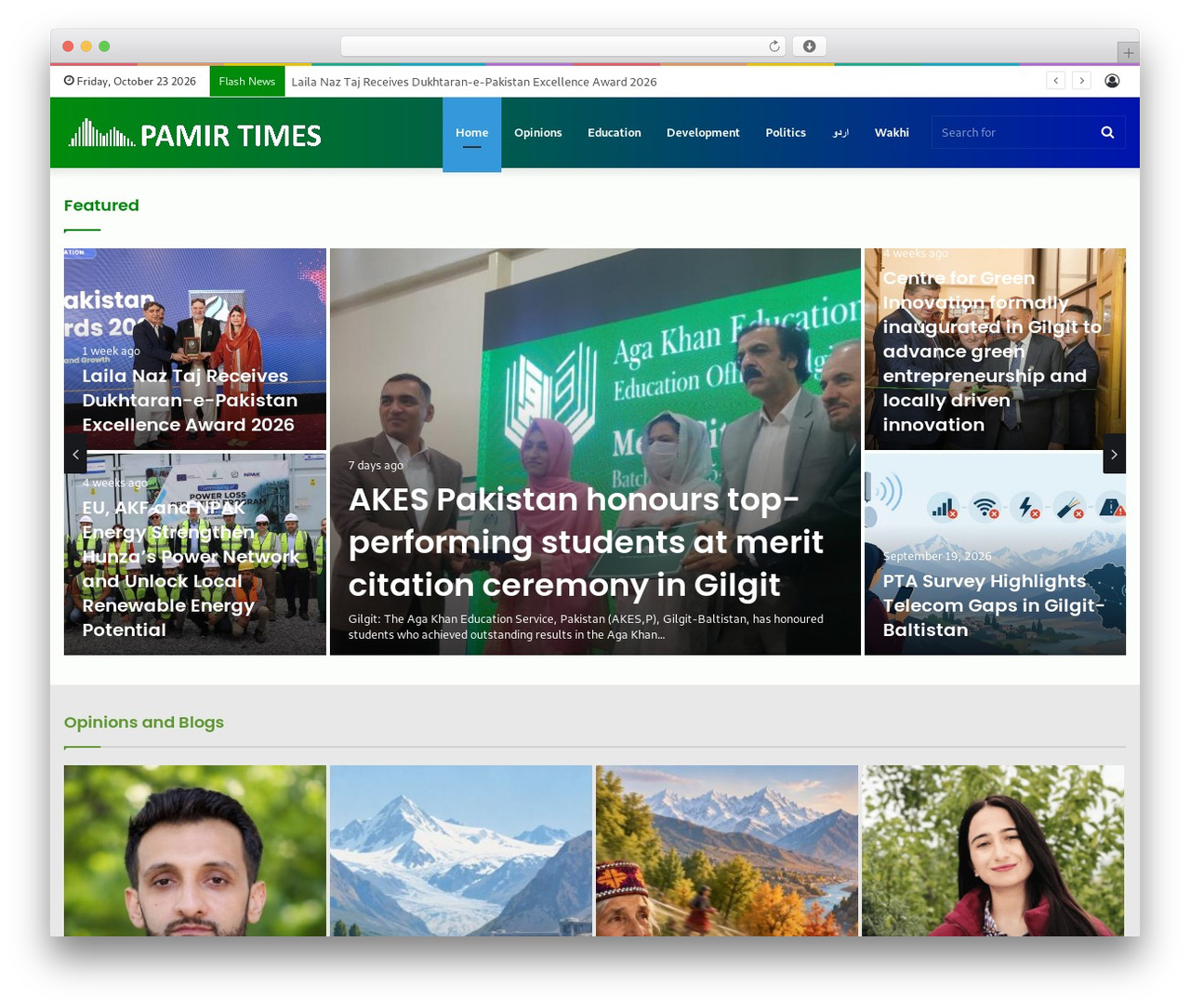Click the browser reload icon
This screenshot has width=1190, height=1008.
(774, 46)
